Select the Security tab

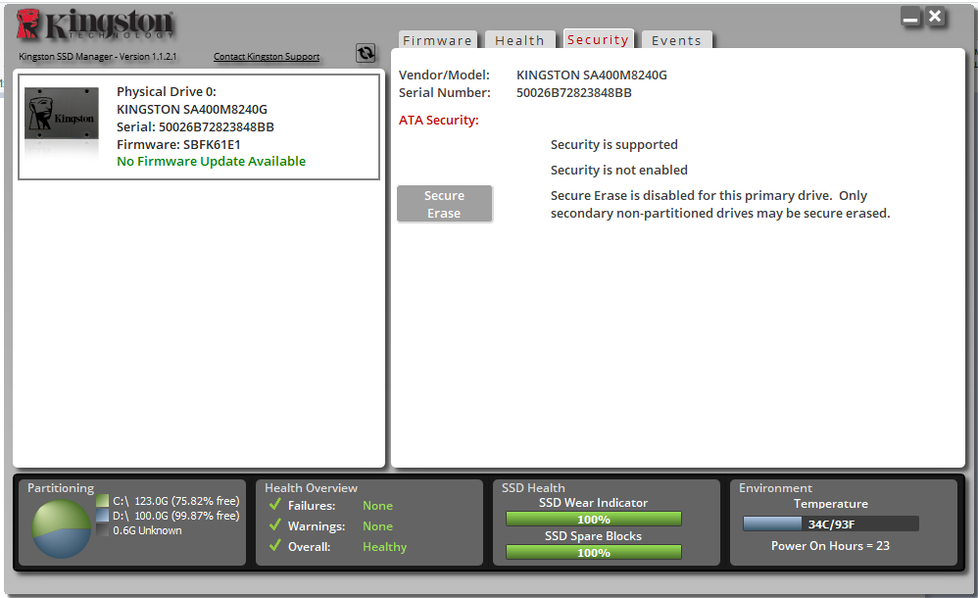point(598,40)
